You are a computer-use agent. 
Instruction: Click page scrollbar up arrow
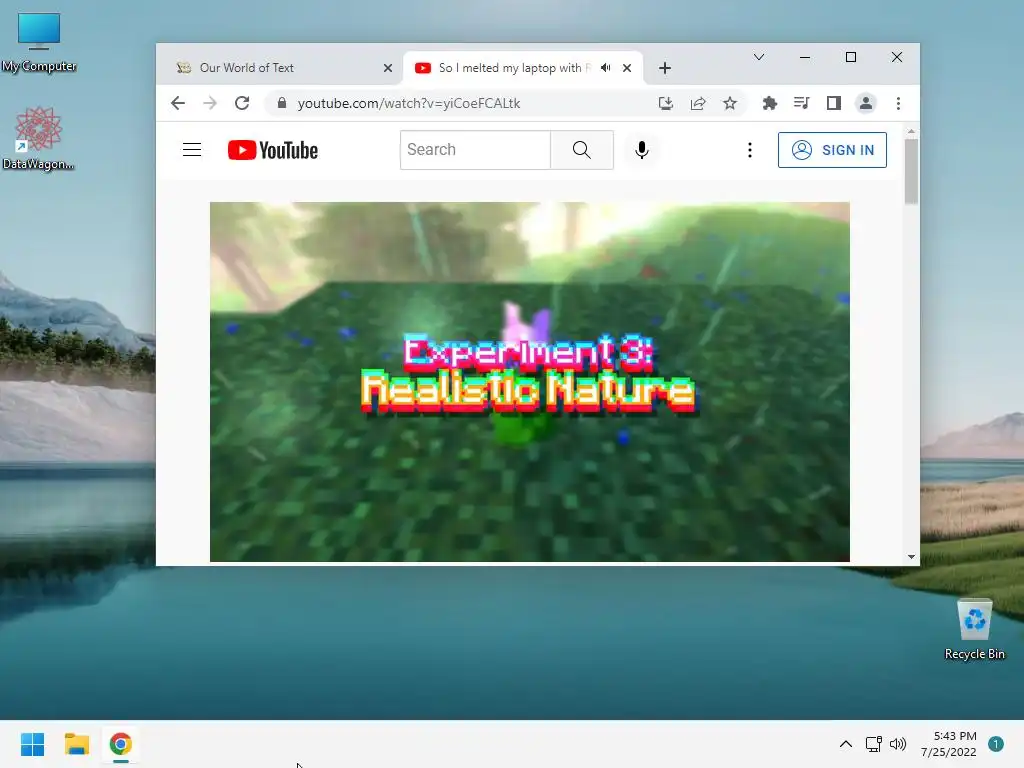click(911, 132)
